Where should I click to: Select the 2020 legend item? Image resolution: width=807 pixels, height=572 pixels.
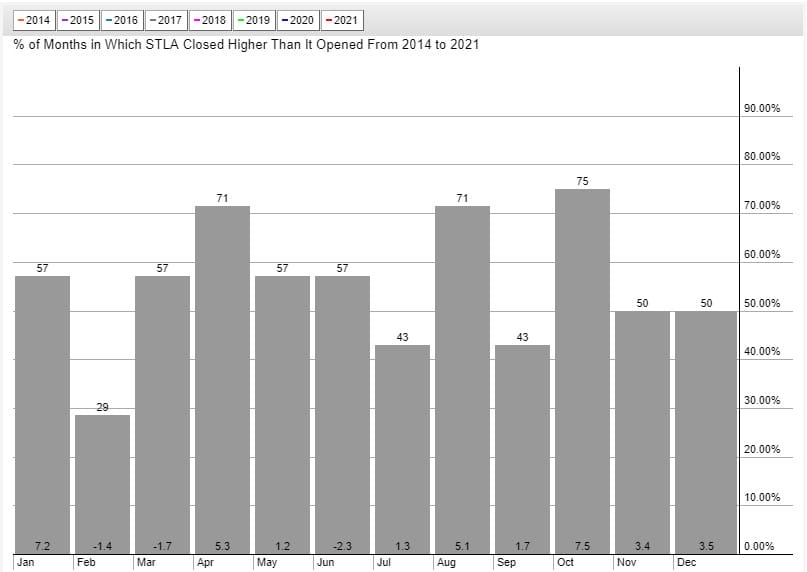299,20
